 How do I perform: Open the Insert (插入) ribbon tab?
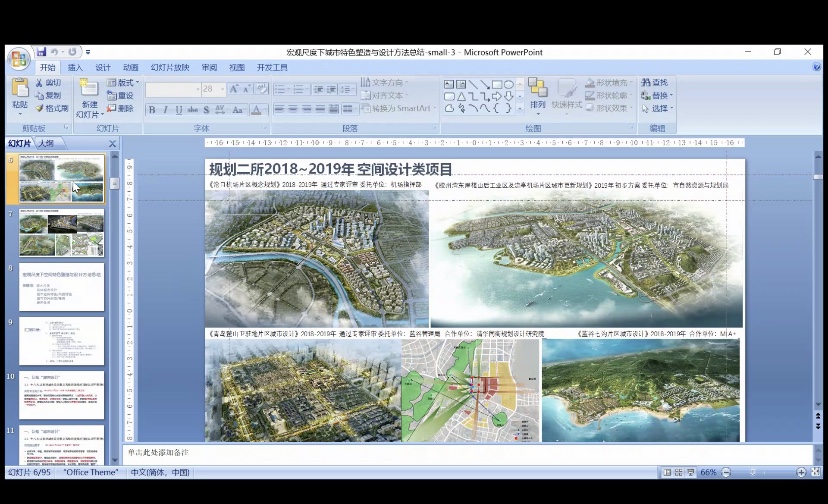(x=76, y=67)
